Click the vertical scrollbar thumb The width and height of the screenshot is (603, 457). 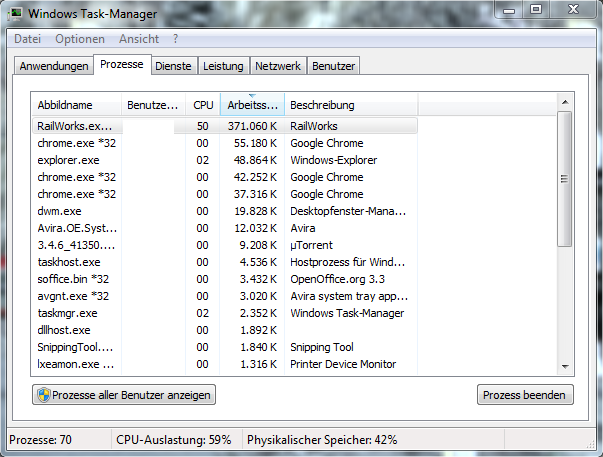[565, 179]
